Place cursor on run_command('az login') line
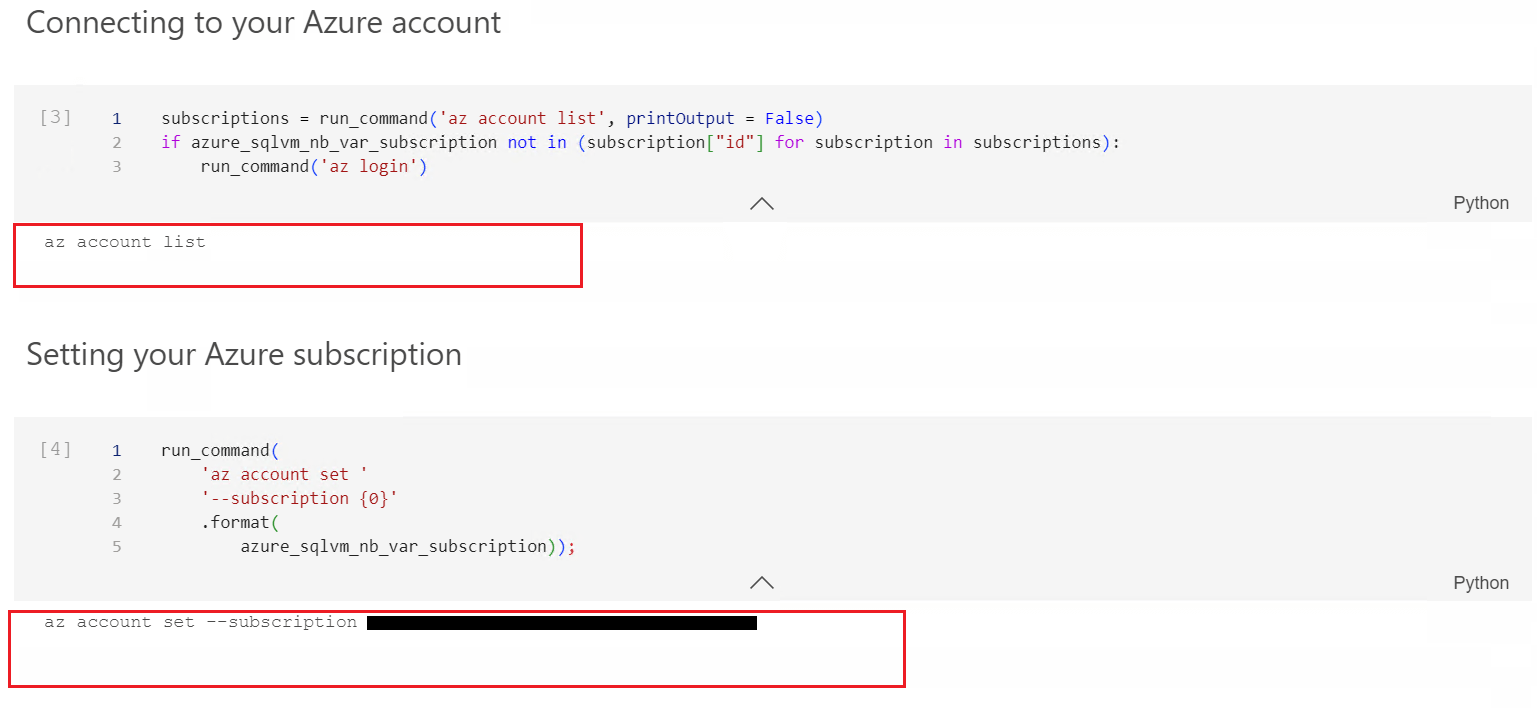 (313, 166)
